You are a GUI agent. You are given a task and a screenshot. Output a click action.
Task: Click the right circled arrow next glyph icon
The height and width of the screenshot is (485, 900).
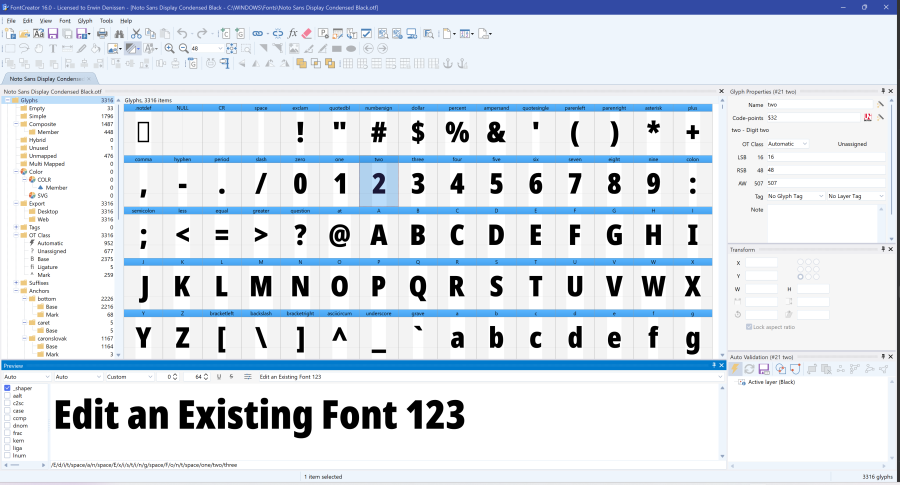point(382,49)
